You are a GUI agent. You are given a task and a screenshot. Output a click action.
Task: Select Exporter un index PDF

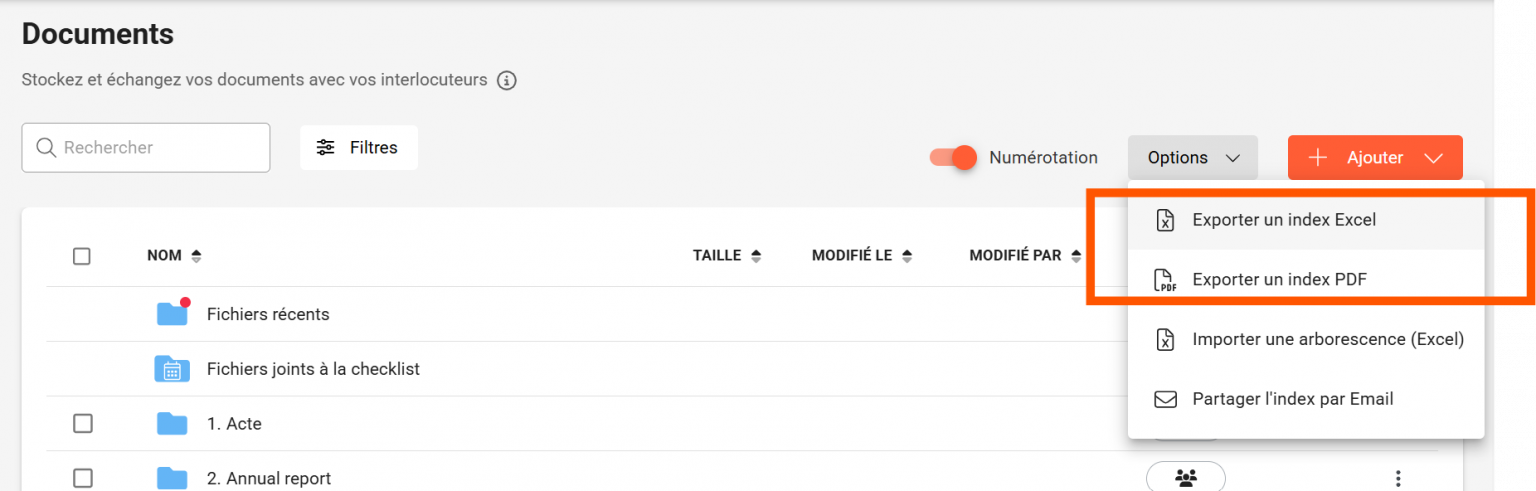[1278, 280]
